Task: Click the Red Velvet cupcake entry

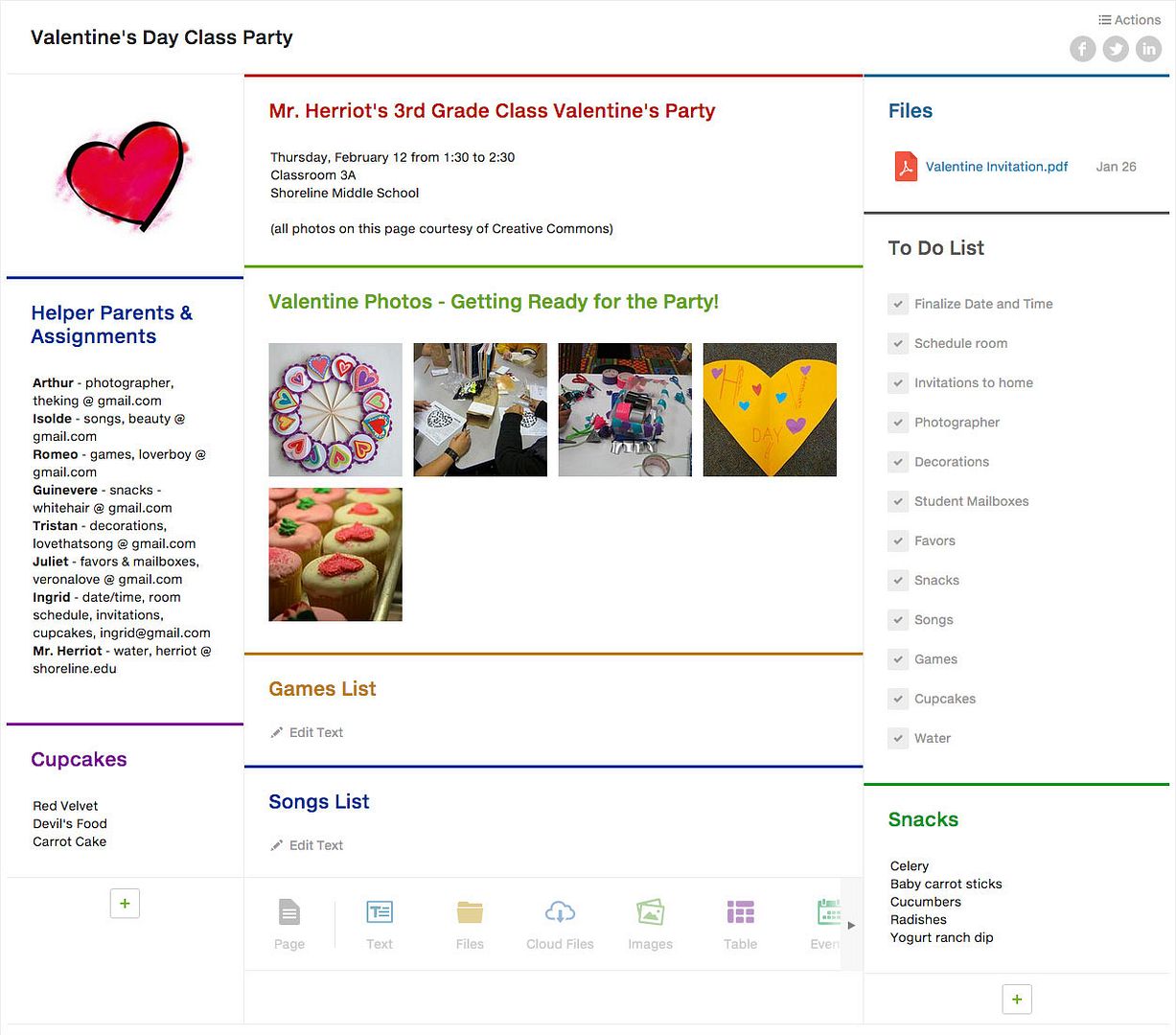Action: click(65, 806)
